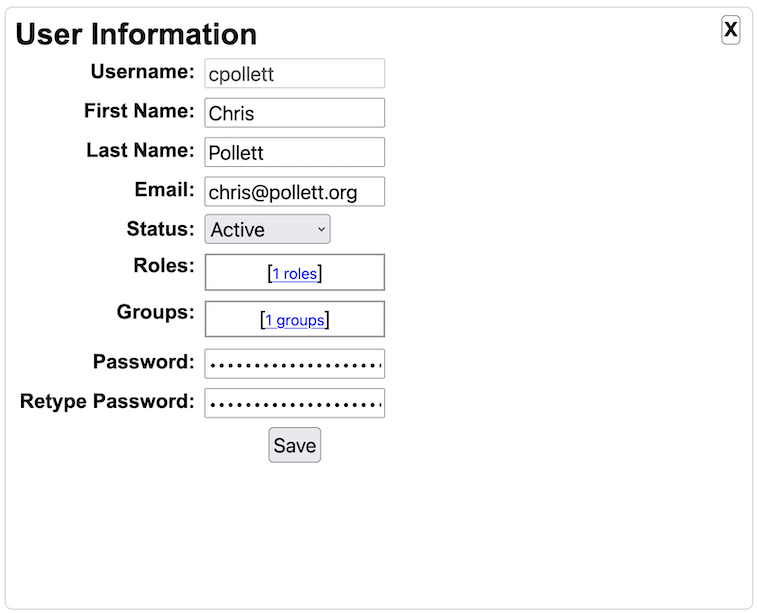The height and width of the screenshot is (613, 757).
Task: Close the User Information dialog with X
Action: [x=730, y=30]
